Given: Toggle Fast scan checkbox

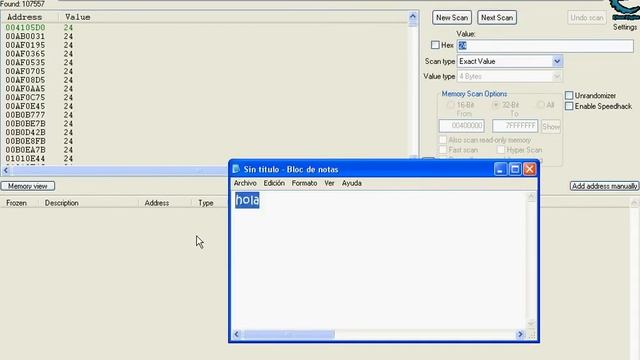Looking at the screenshot, I should click(443, 150).
